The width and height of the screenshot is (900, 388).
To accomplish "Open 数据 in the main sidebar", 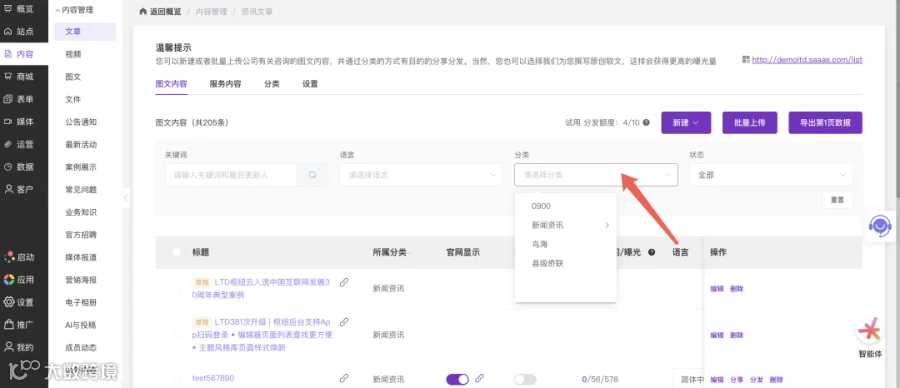I will click(19, 167).
